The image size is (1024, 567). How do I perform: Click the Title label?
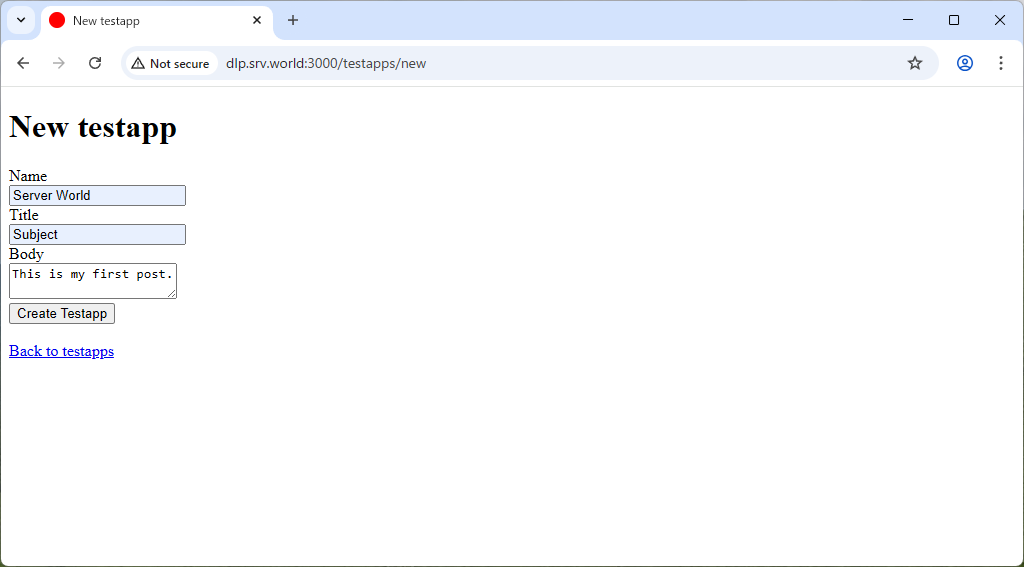click(x=24, y=215)
